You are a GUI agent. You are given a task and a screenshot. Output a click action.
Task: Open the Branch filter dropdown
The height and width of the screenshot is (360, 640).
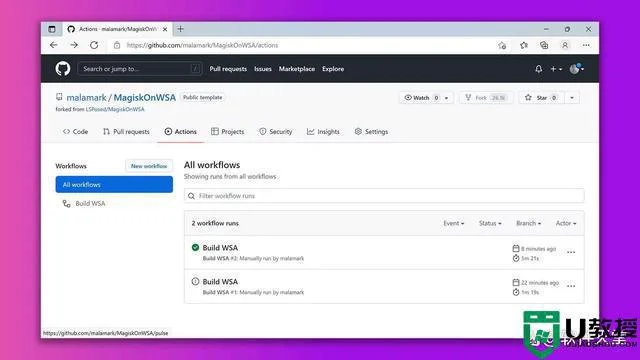[x=529, y=223]
